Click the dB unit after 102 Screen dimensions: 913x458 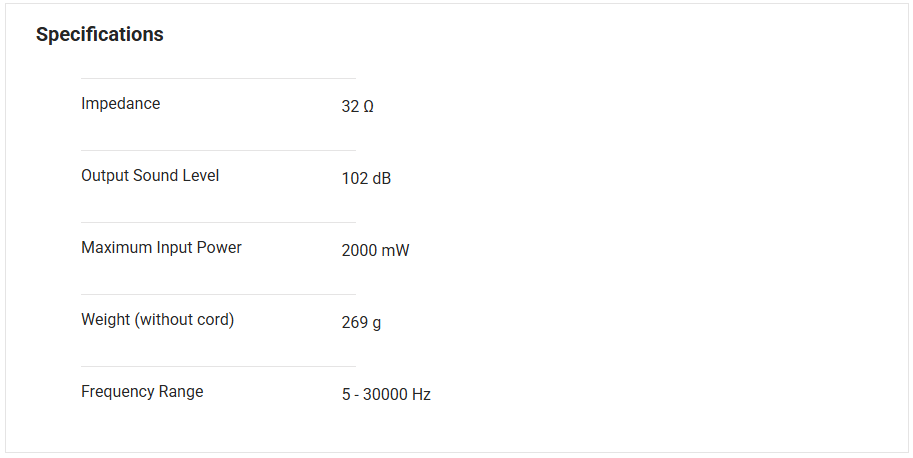(x=381, y=179)
